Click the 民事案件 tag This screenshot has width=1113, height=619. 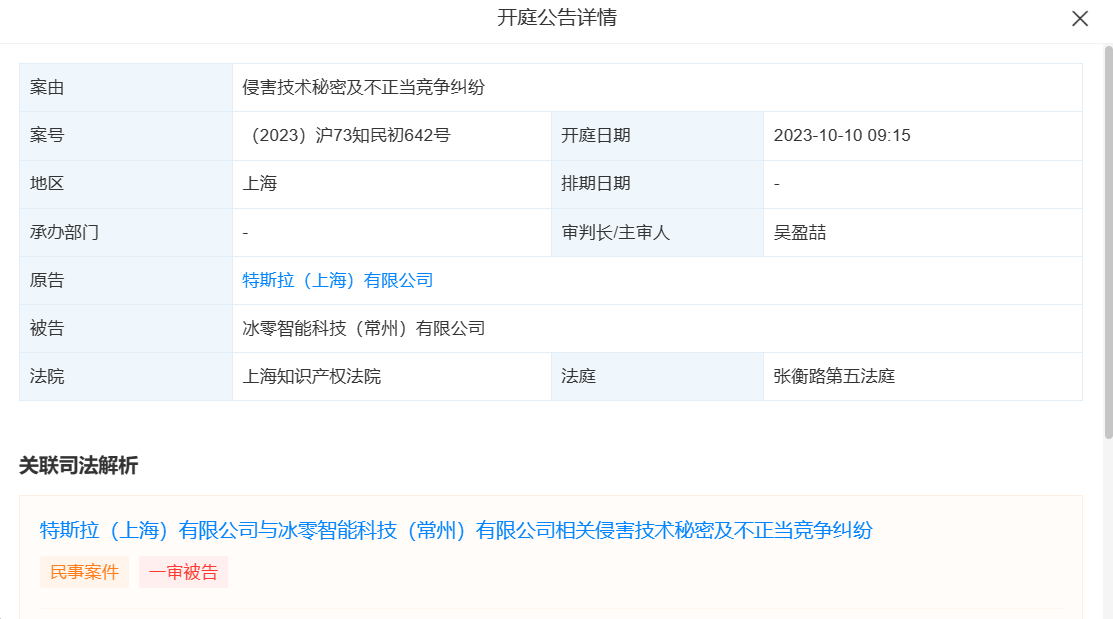point(84,572)
